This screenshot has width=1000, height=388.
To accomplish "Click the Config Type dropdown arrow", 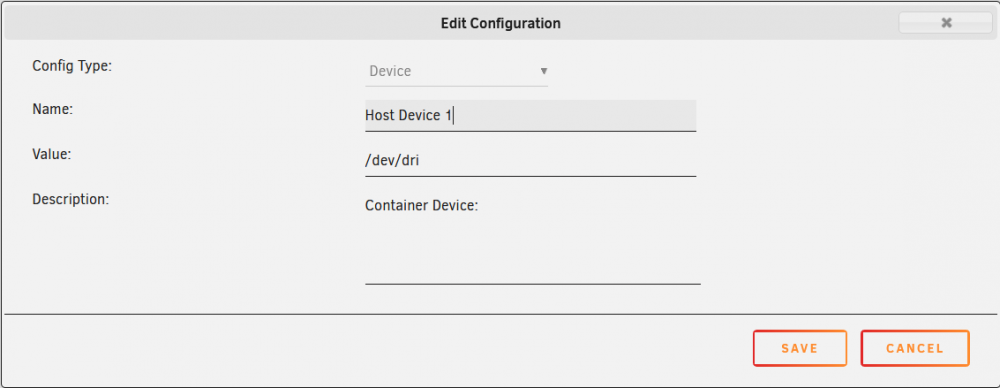I will (x=544, y=71).
